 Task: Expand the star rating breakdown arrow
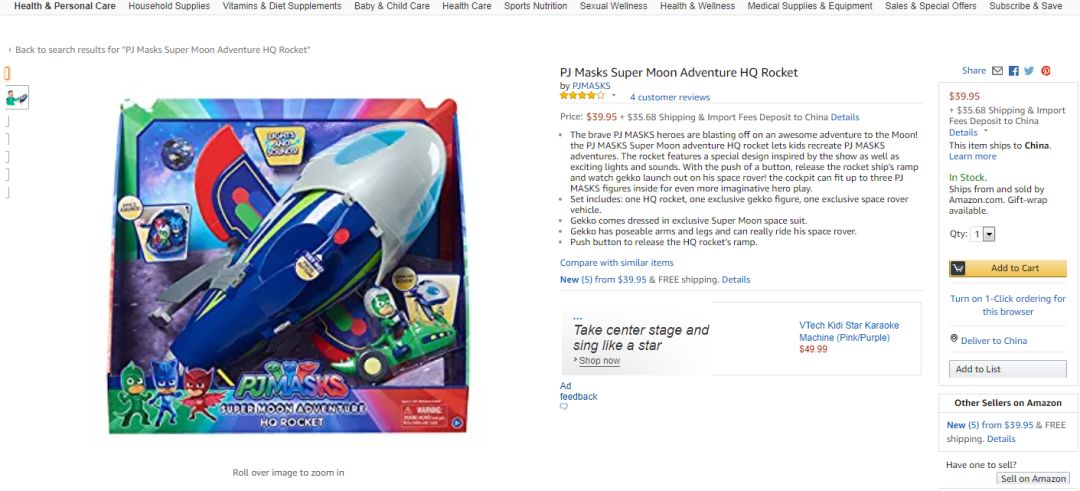coord(614,97)
